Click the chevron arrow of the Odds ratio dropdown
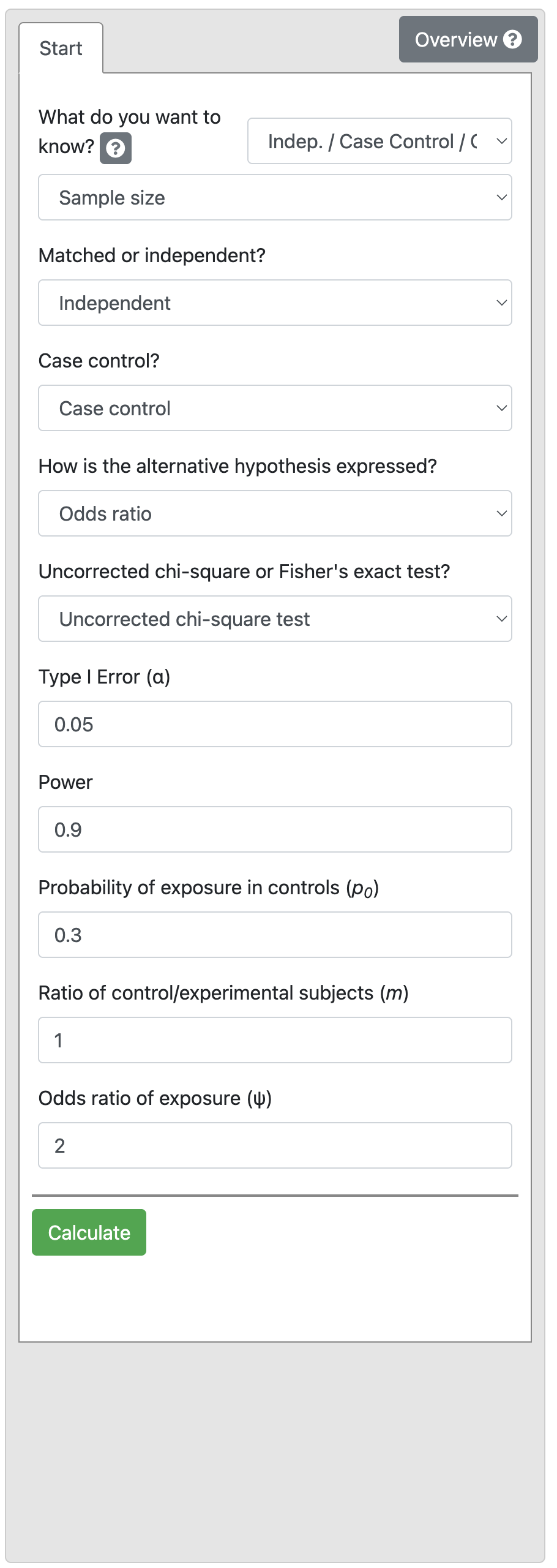This screenshot has height=1568, width=557. [x=501, y=514]
